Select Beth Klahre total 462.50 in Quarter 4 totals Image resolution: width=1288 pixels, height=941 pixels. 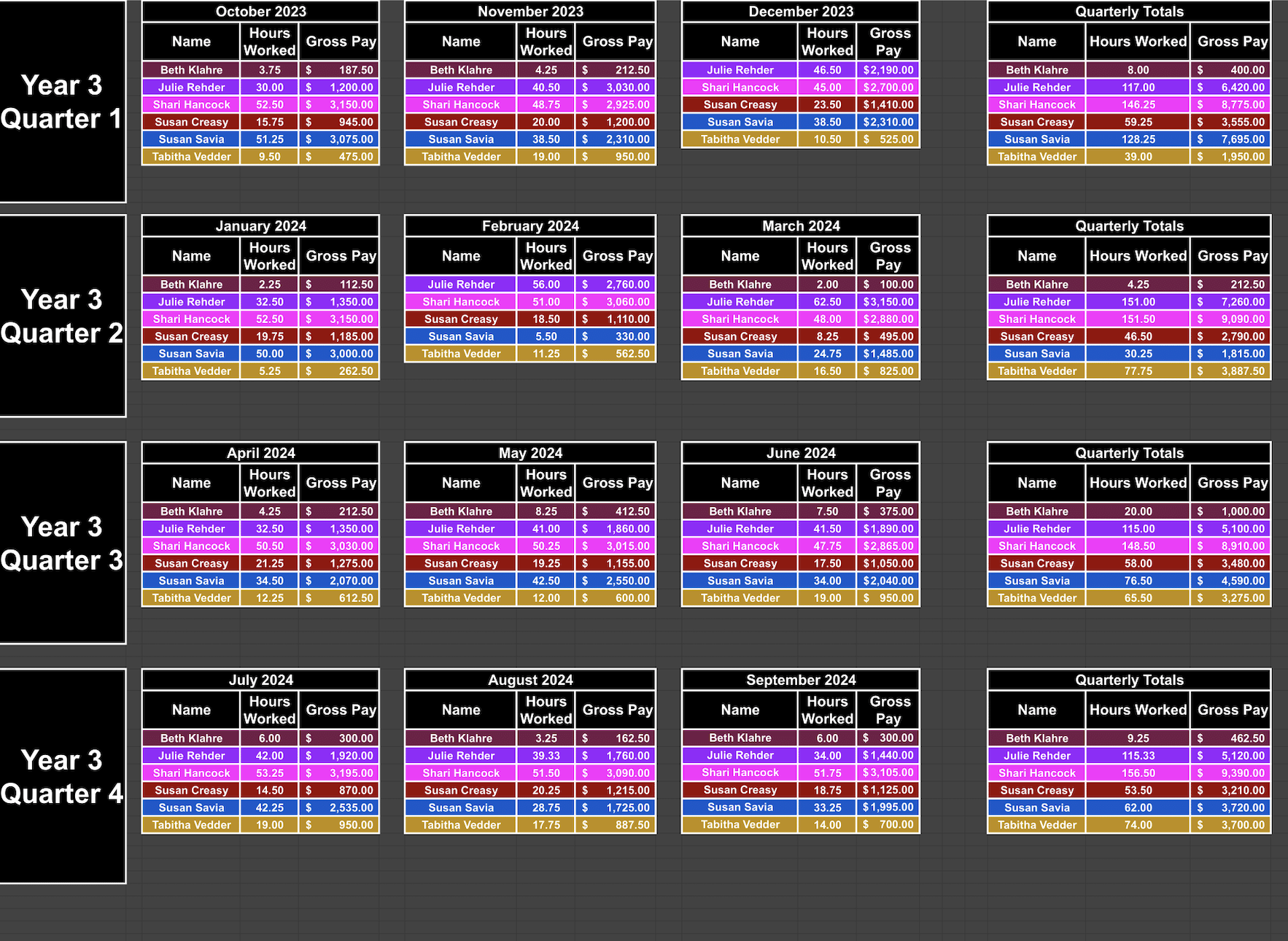point(1232,738)
